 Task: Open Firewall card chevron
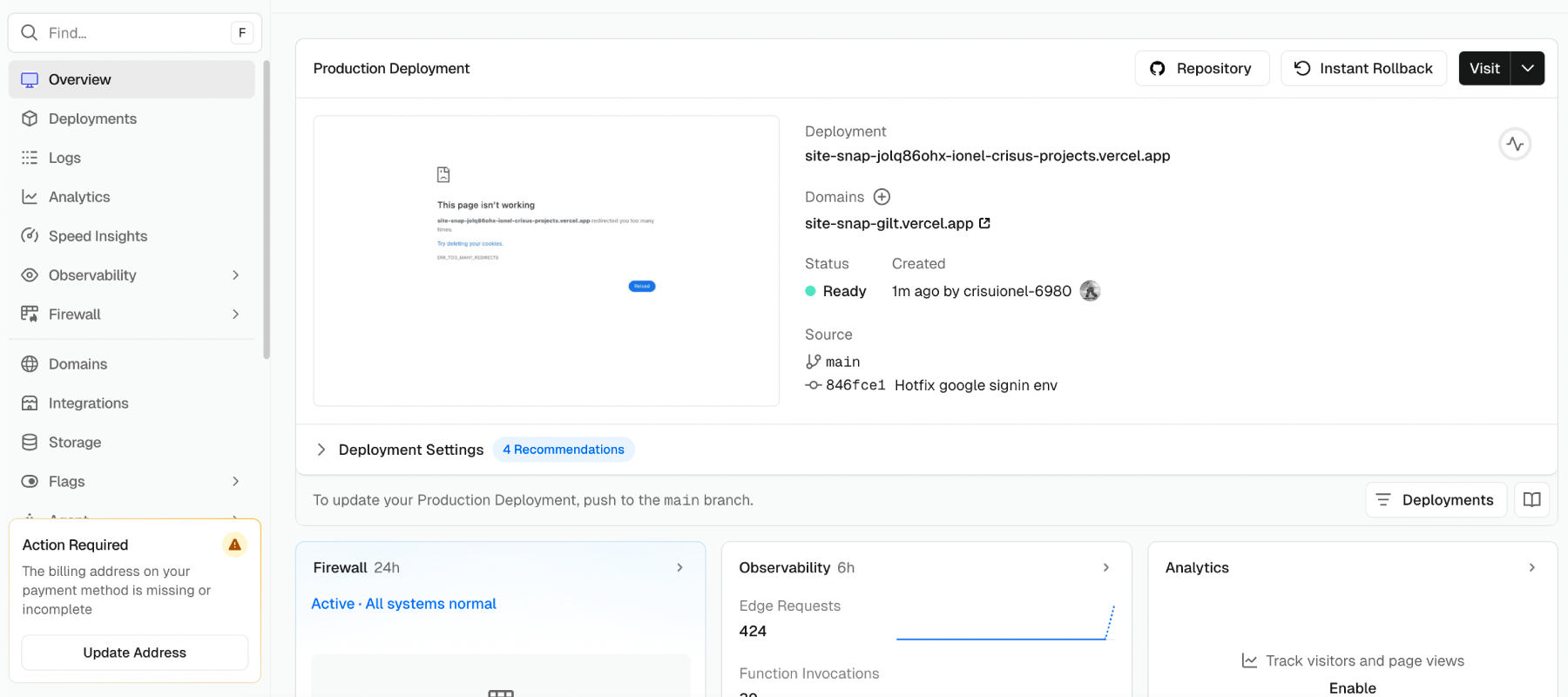pos(680,567)
